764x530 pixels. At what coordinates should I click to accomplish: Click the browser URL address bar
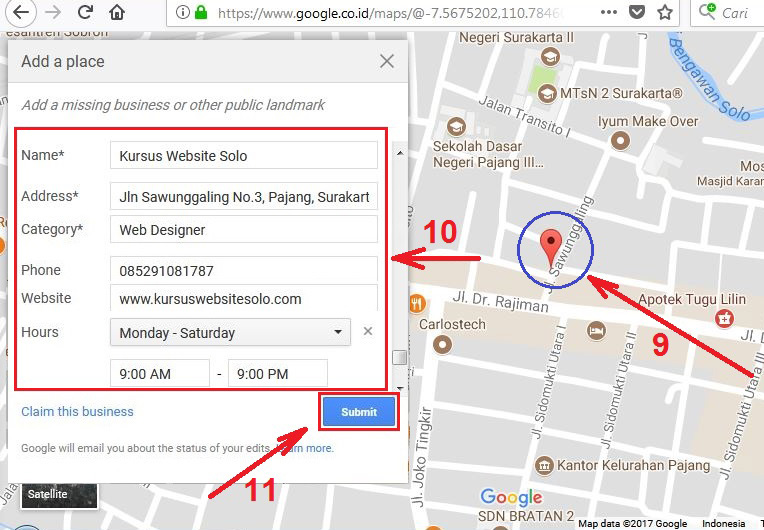coord(390,13)
